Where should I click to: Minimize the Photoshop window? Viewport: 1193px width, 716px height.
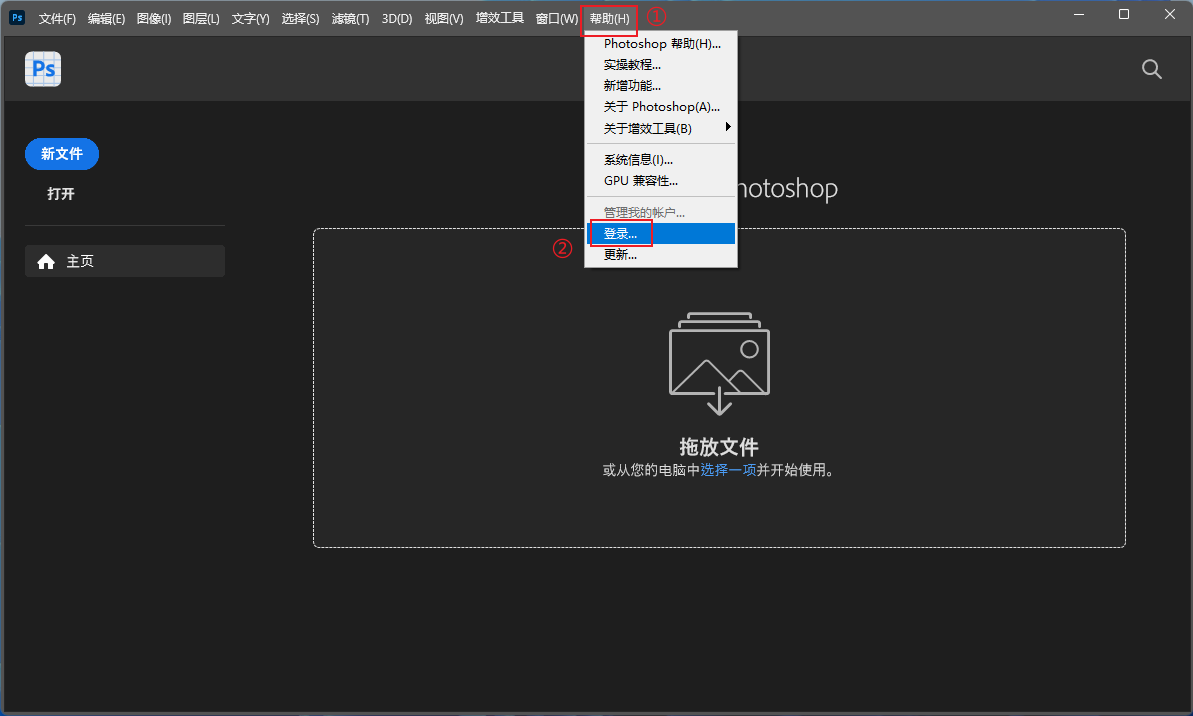click(x=1079, y=14)
